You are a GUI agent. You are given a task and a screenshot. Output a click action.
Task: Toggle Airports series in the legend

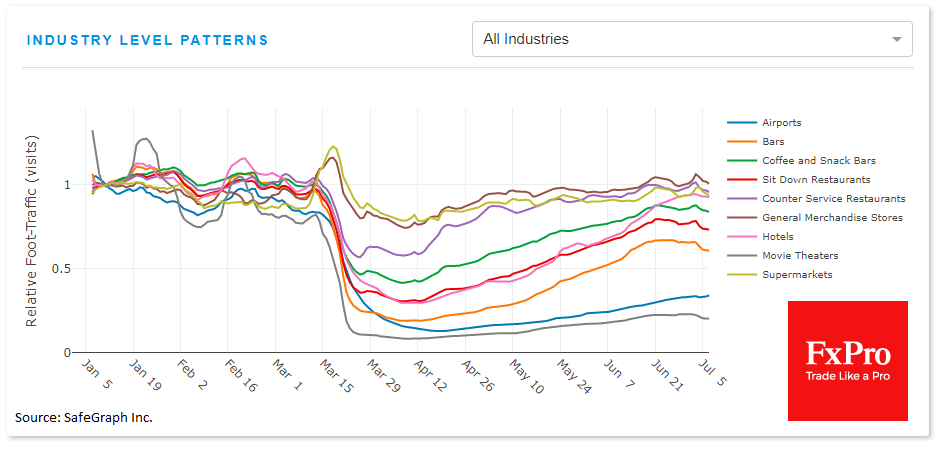click(x=781, y=123)
